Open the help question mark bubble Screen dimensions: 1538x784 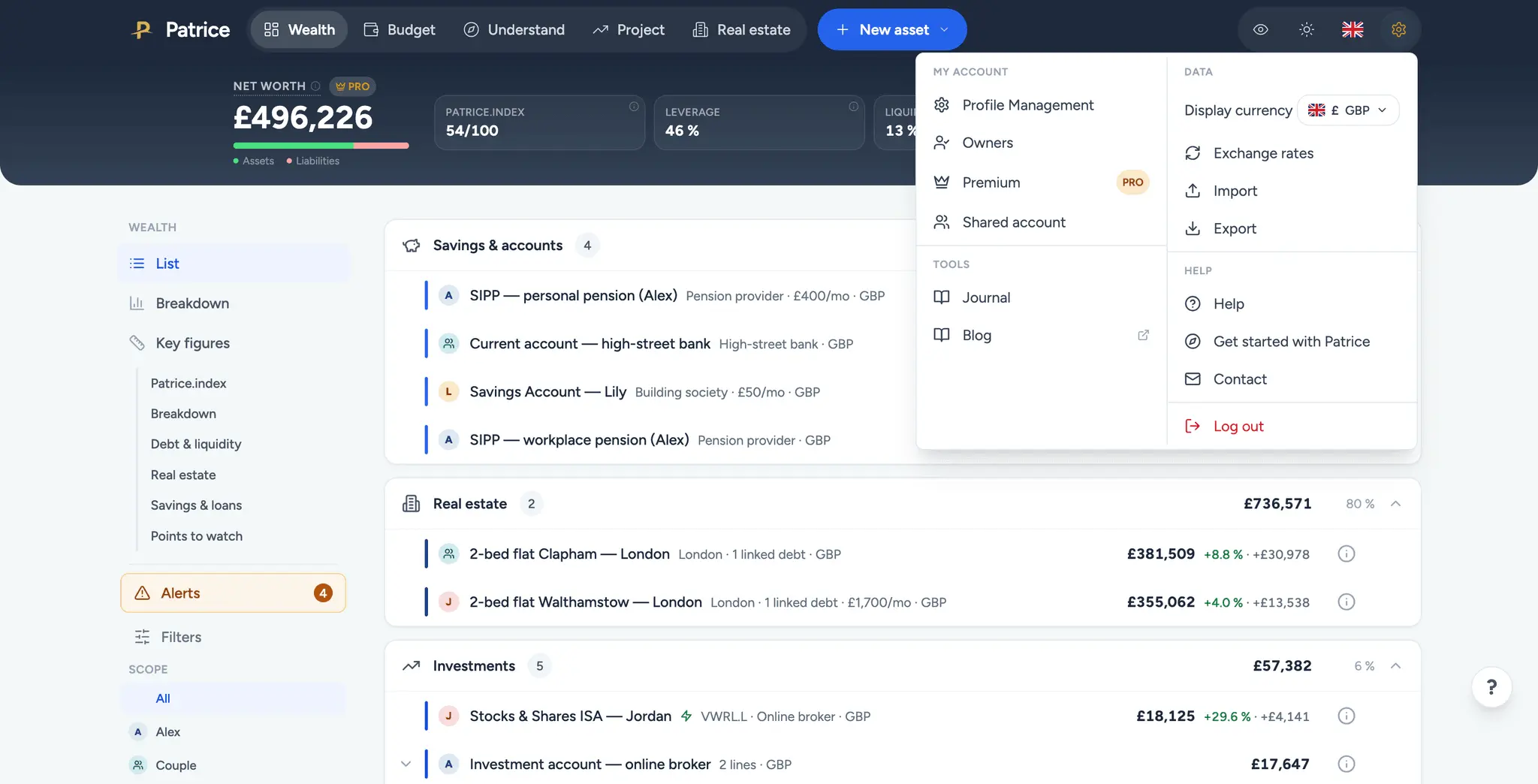pyautogui.click(x=1491, y=687)
